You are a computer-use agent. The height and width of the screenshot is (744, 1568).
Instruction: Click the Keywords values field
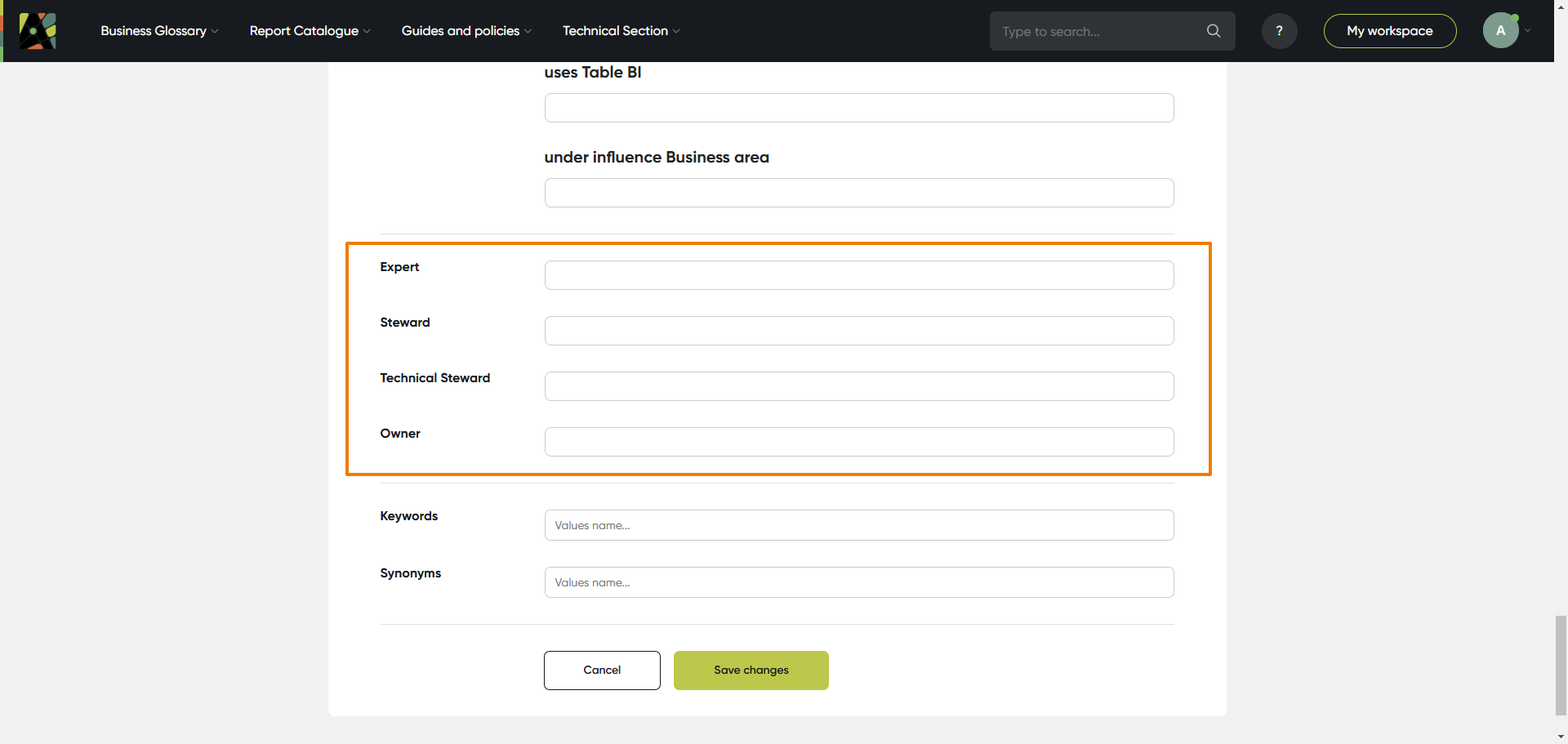coord(858,524)
